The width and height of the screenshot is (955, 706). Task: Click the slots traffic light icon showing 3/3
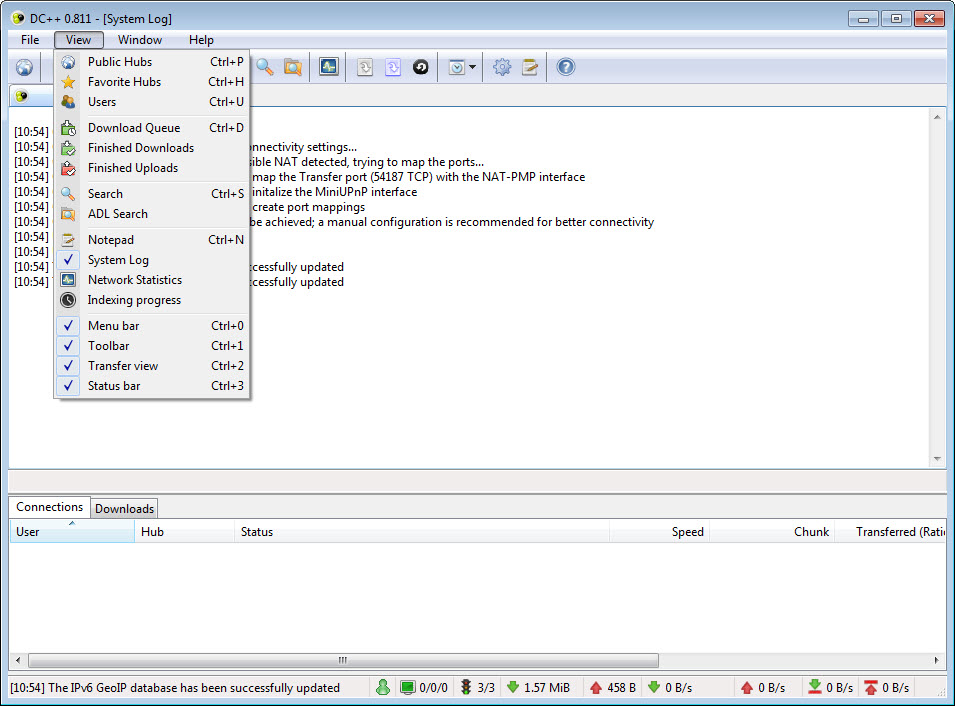point(466,687)
